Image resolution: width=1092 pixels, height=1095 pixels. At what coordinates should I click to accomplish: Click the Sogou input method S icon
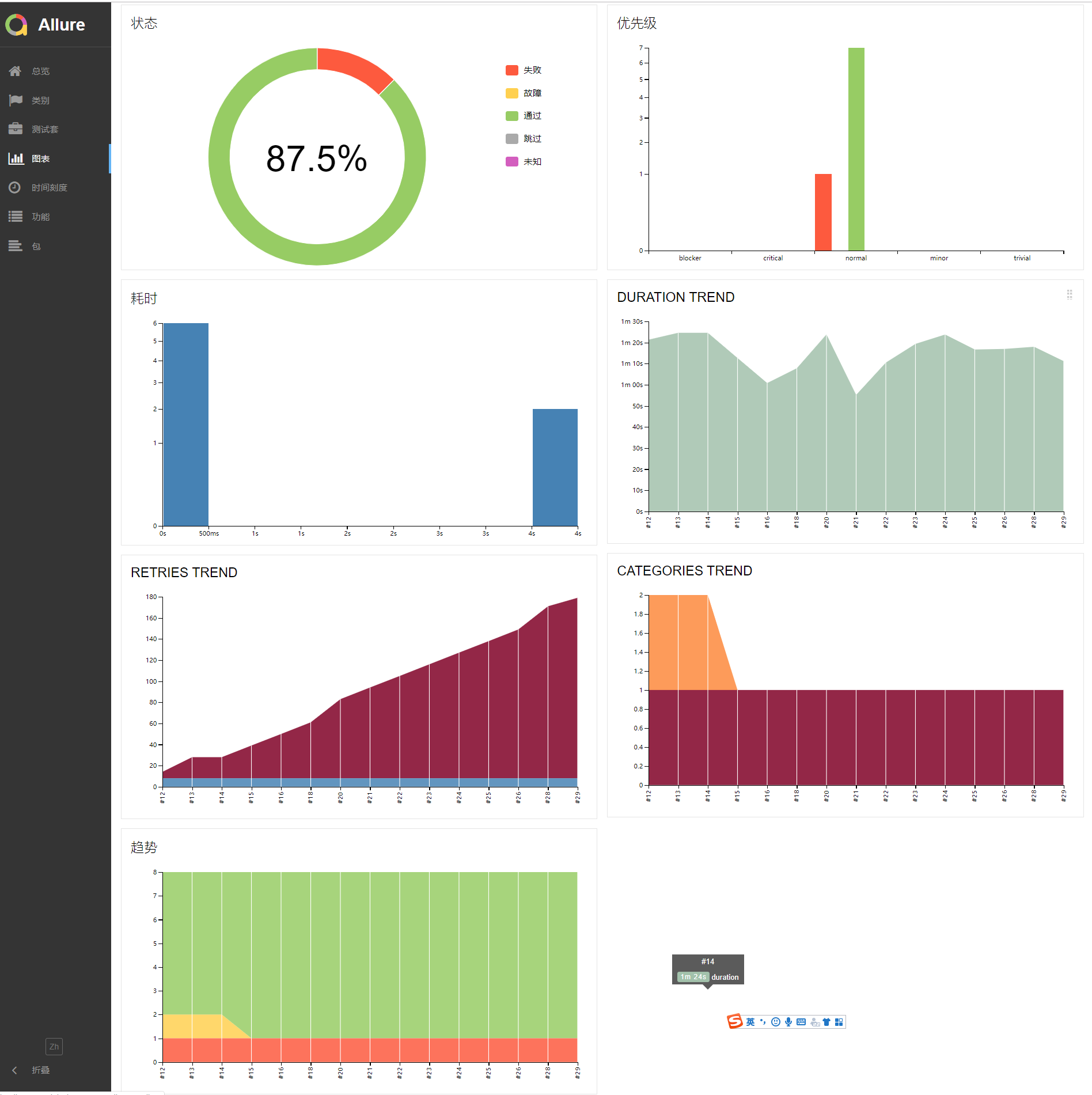pos(735,1021)
